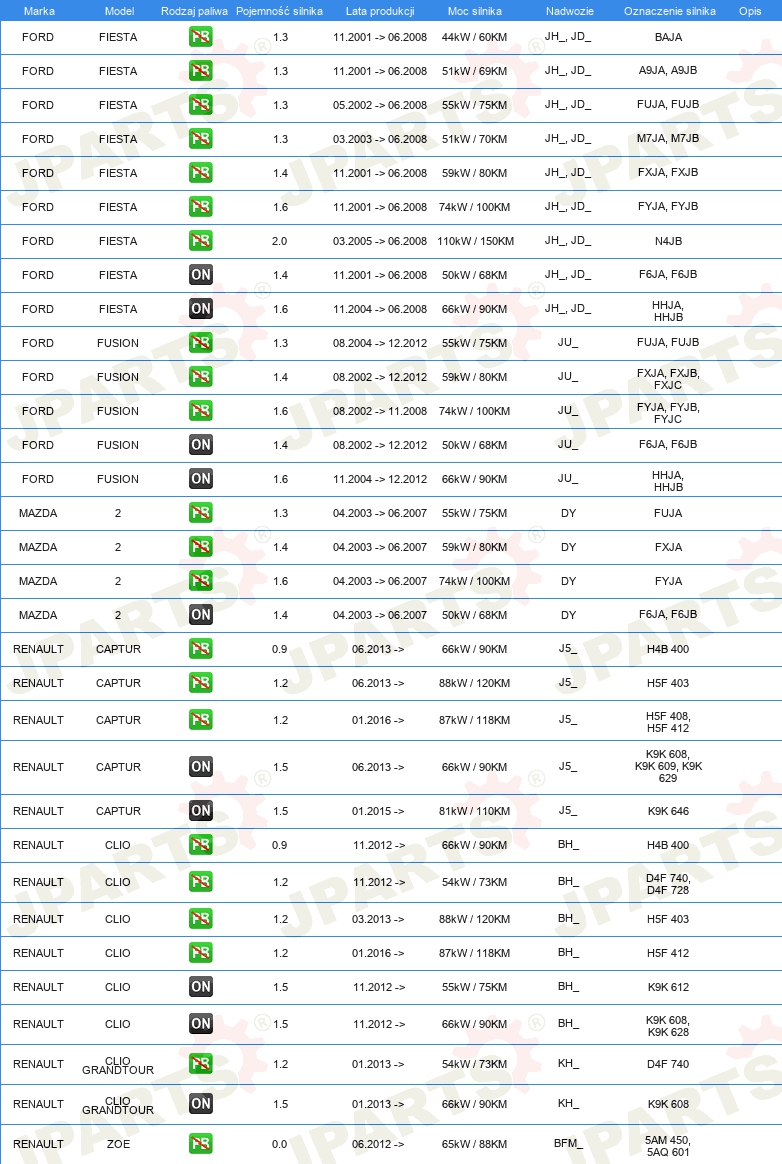Click petrol icon in Mazda 2 1.3 row
Screen dimensions: 782x1164
(x=201, y=513)
